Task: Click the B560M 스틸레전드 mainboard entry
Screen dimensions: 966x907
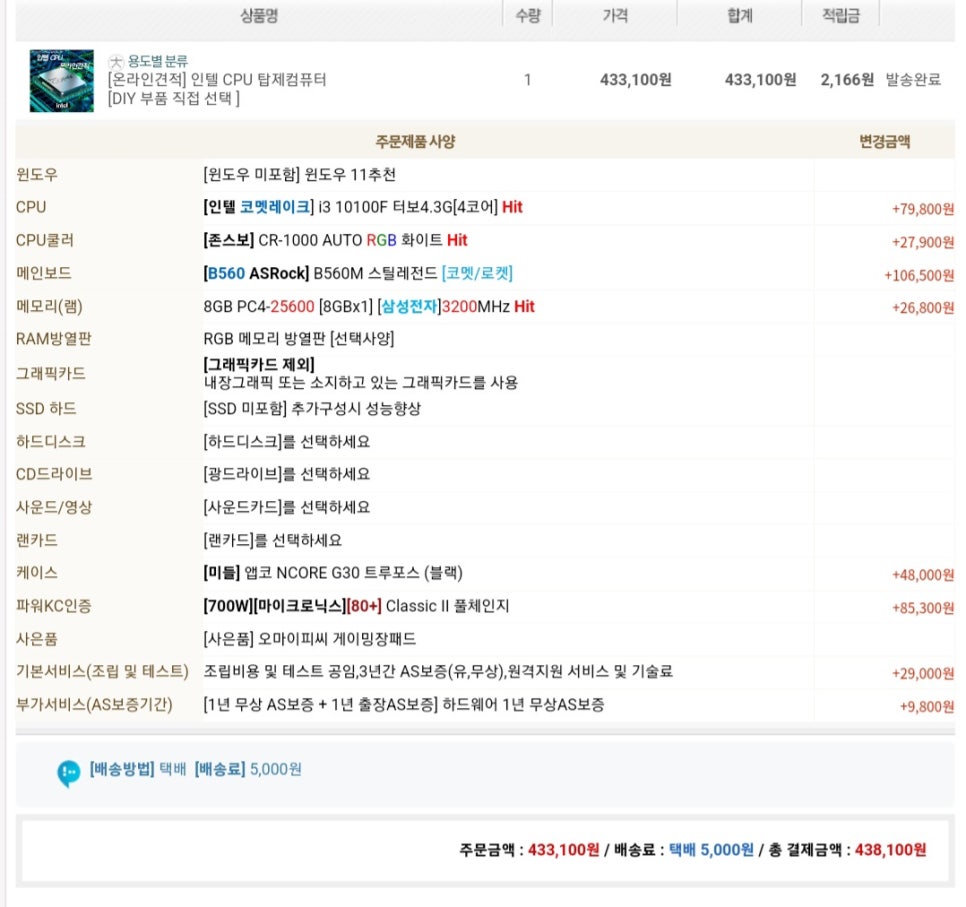Action: click(x=358, y=273)
